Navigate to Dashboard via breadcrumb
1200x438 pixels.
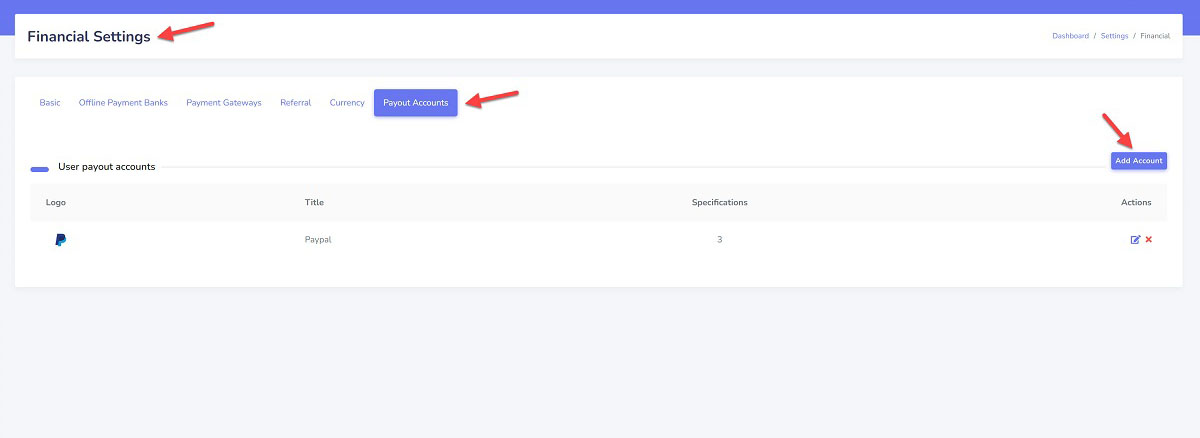(1070, 36)
